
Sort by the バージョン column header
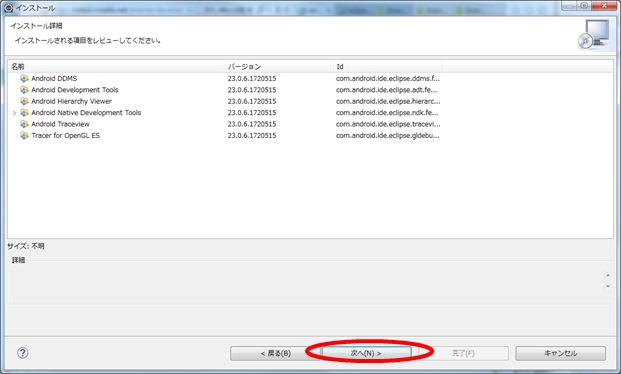[x=279, y=66]
